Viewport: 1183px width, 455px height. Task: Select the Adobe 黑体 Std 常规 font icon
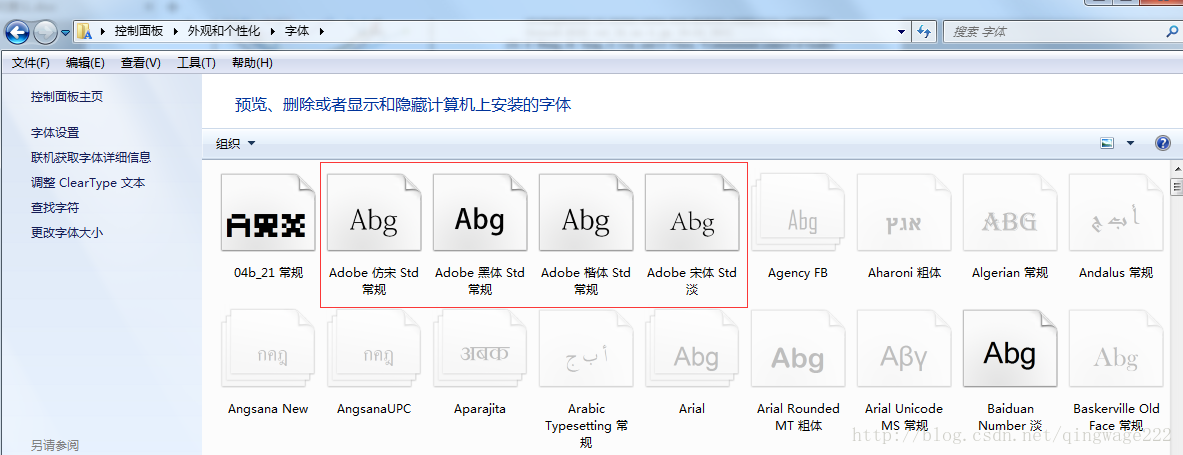(480, 213)
